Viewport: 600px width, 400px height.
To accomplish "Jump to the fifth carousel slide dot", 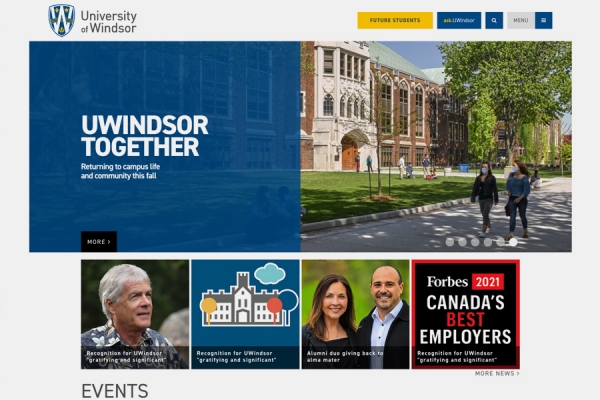I will point(501,241).
